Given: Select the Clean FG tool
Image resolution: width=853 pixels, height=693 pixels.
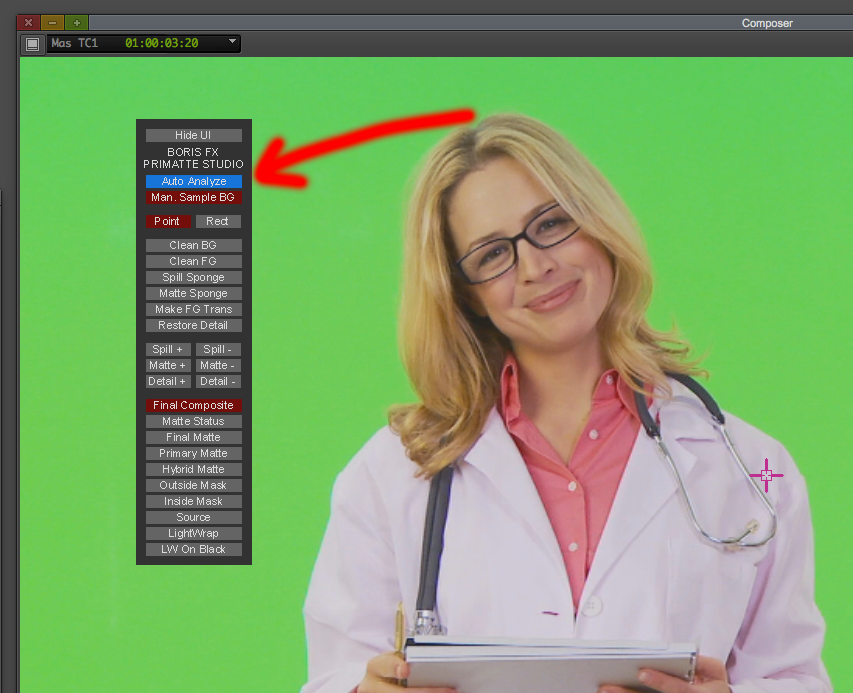Looking at the screenshot, I should point(193,261).
